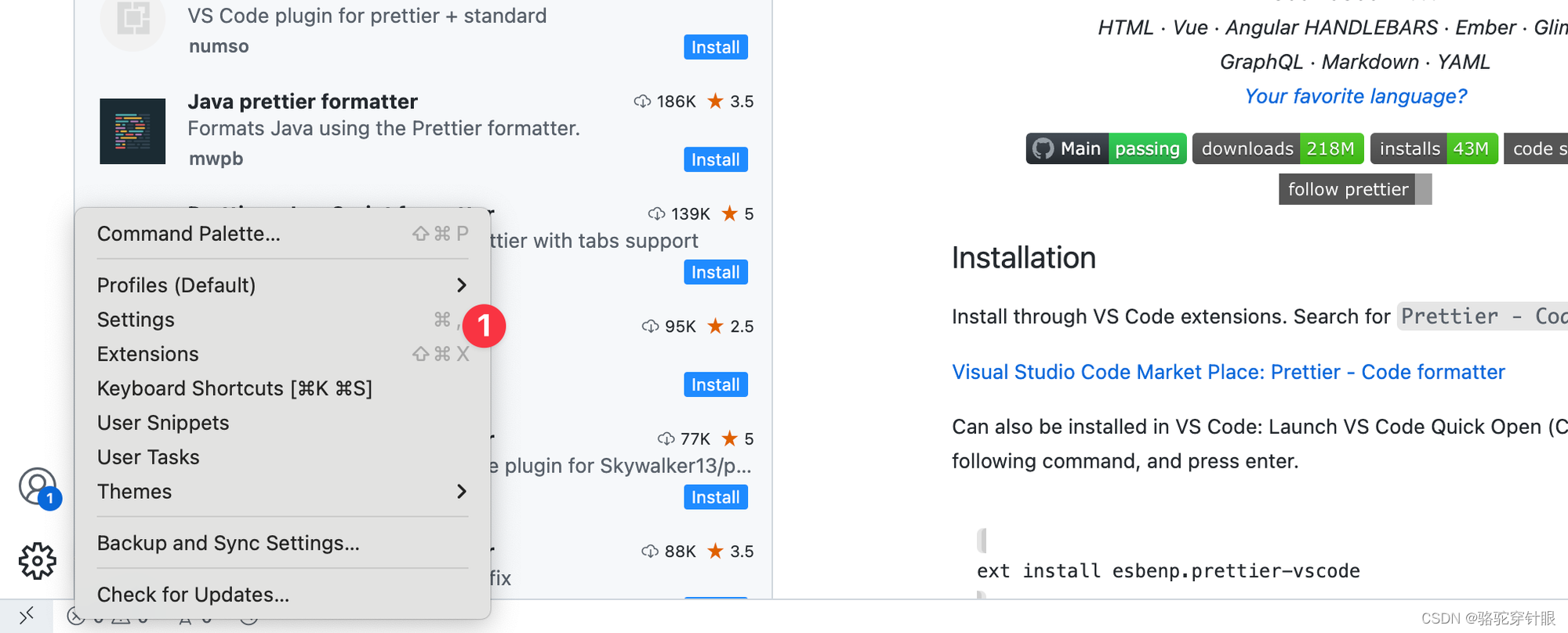Install the extension with 139K downloads
The height and width of the screenshot is (633, 1568).
click(716, 272)
